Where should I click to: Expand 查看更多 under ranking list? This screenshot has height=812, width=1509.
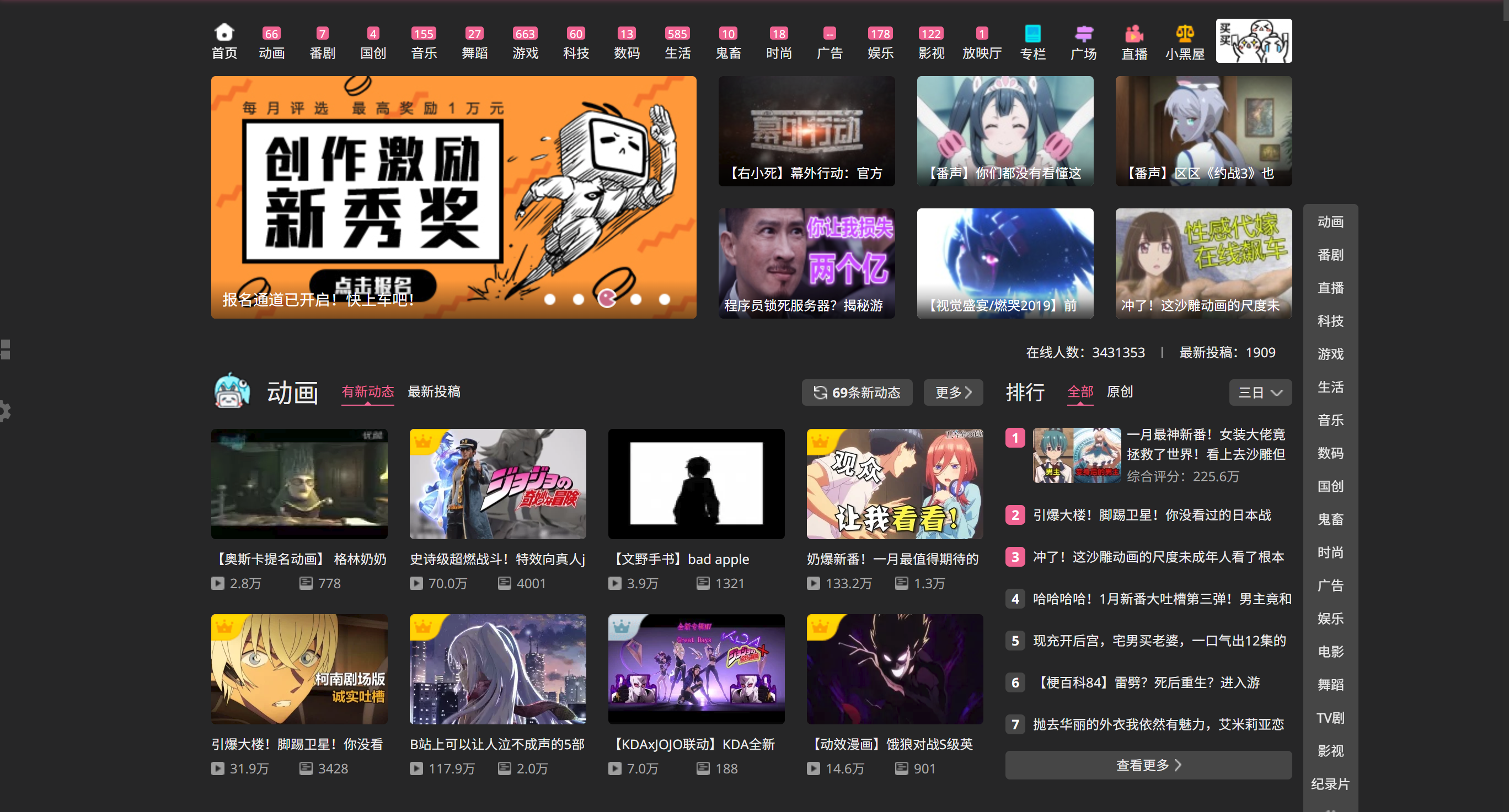(x=1148, y=765)
